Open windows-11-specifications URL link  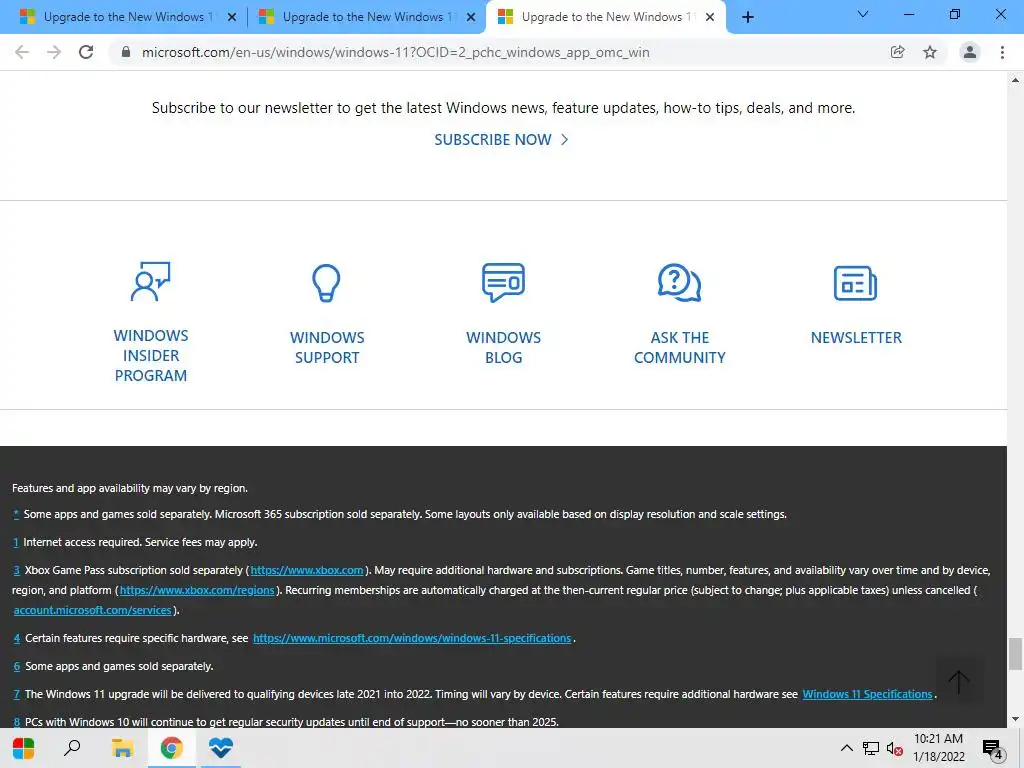pos(412,638)
